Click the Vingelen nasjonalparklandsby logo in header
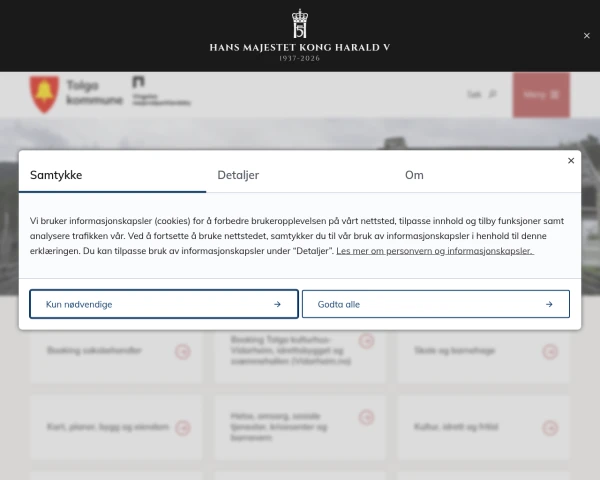The image size is (600, 480). 161,91
